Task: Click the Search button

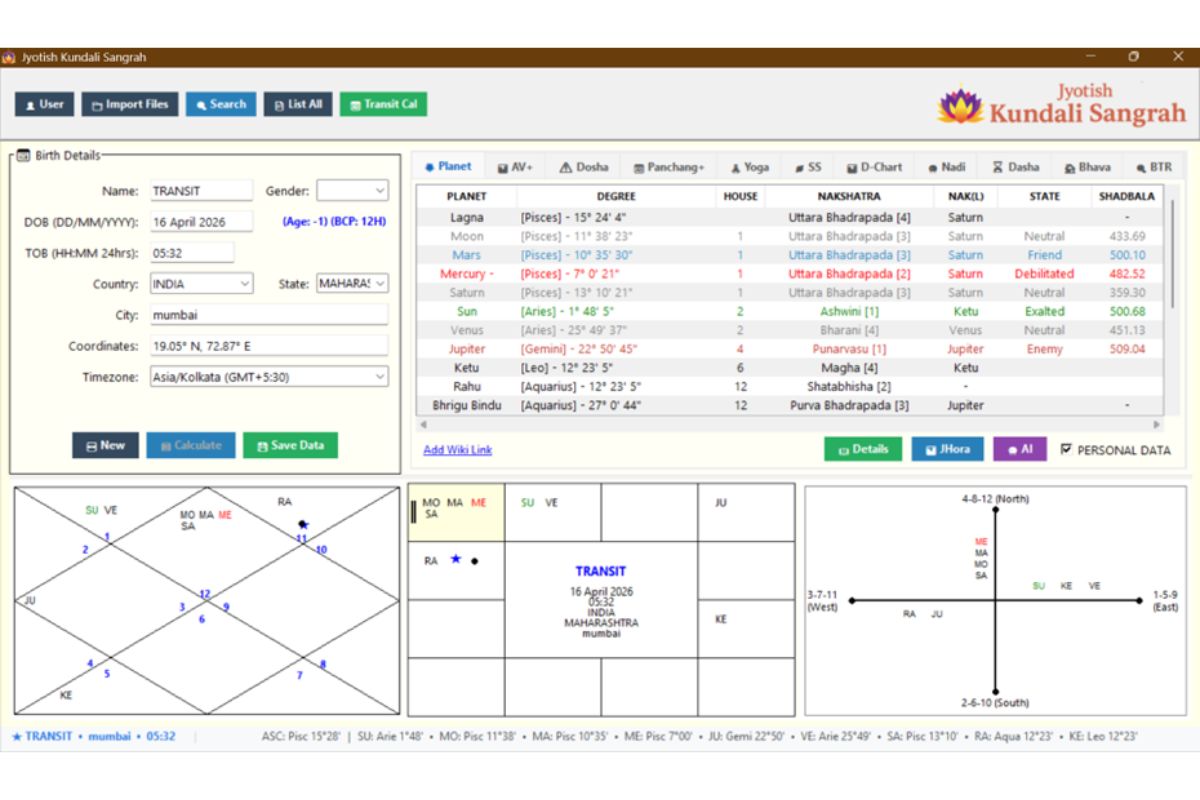Action: point(221,104)
